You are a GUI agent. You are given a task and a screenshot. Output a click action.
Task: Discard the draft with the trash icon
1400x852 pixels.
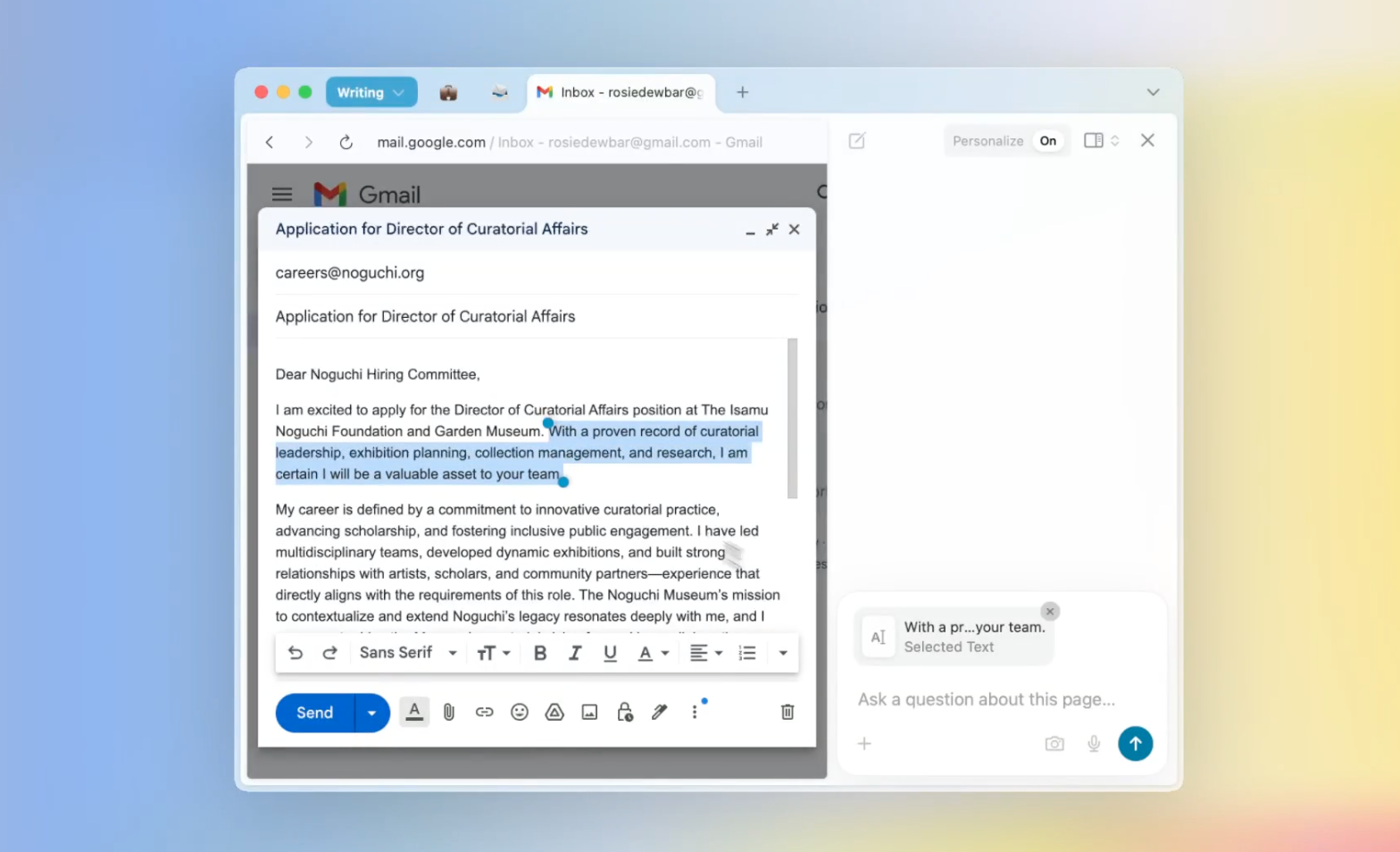click(787, 712)
